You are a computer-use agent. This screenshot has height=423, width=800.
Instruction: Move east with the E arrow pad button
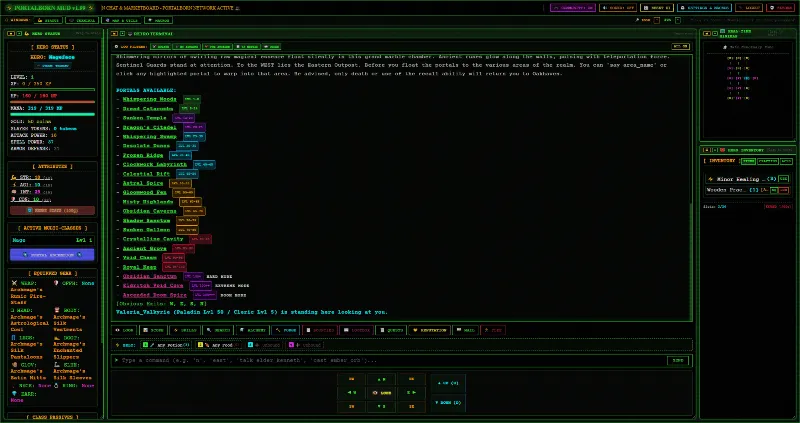411,393
